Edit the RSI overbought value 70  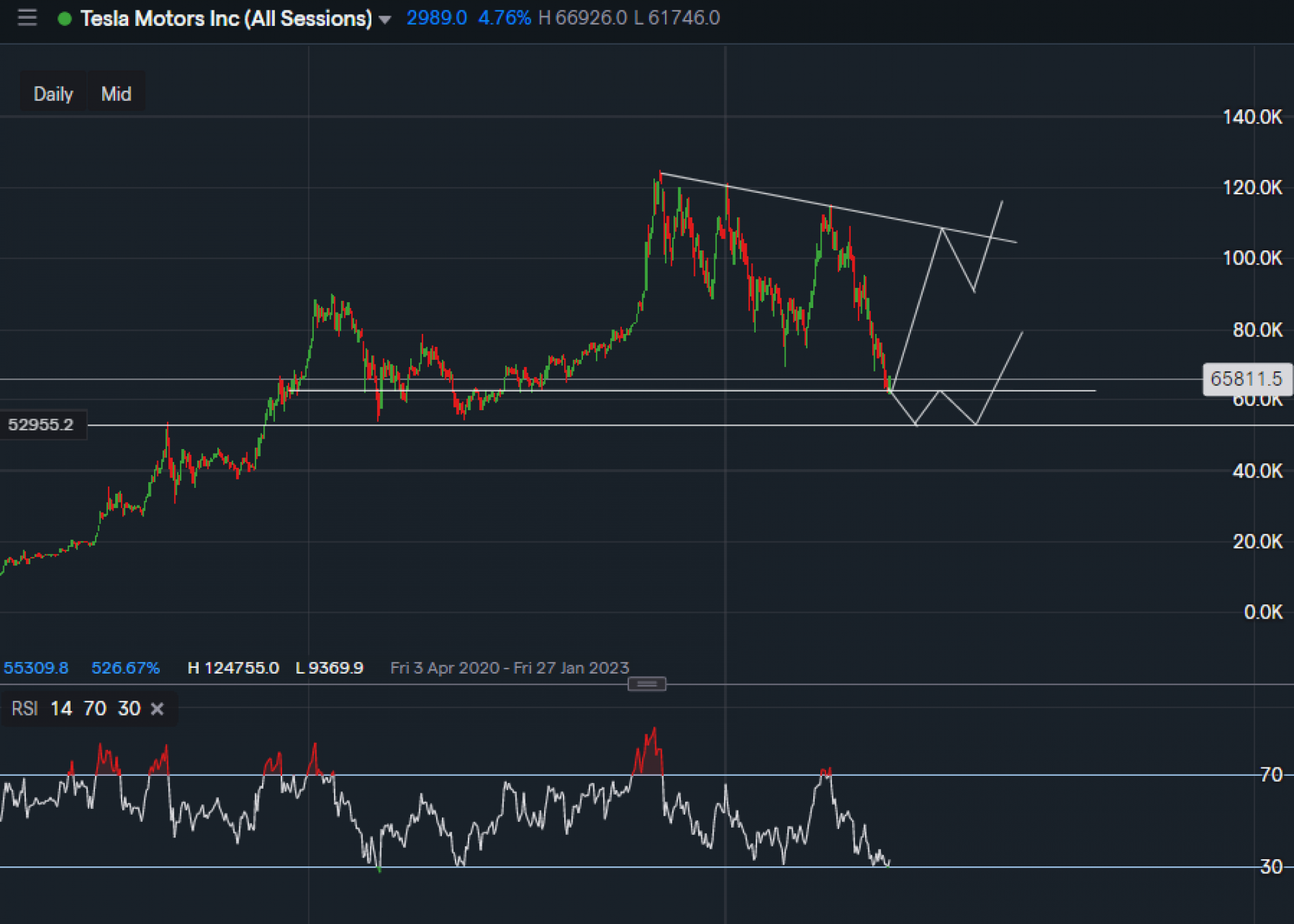click(x=95, y=709)
